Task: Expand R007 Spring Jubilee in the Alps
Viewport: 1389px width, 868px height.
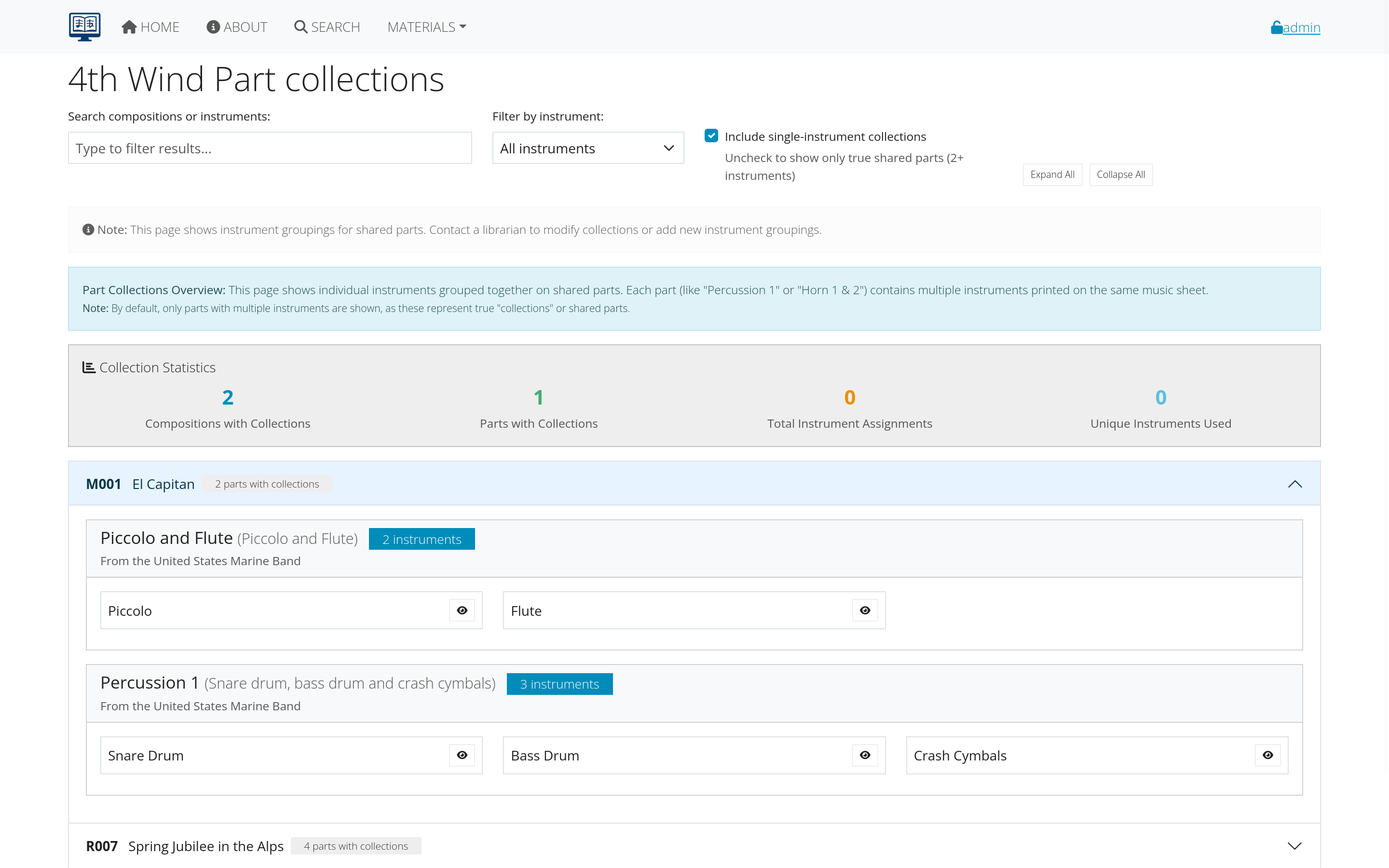Action: tap(1294, 846)
